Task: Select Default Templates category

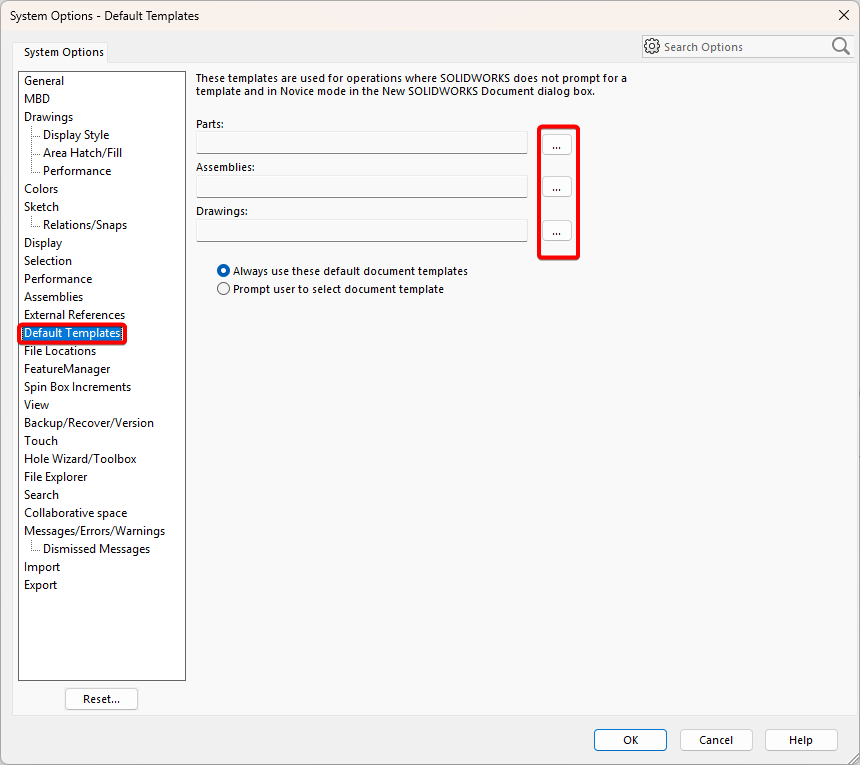Action: click(72, 333)
